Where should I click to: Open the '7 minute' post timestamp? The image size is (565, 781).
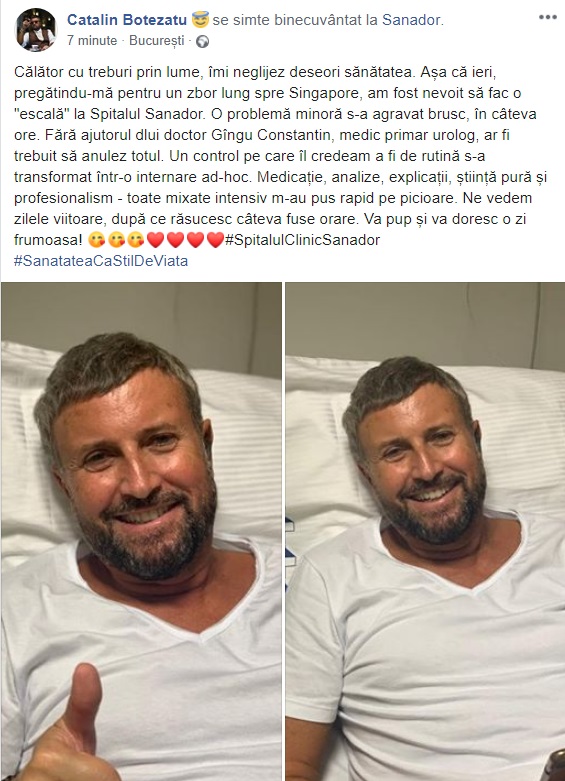coord(92,40)
